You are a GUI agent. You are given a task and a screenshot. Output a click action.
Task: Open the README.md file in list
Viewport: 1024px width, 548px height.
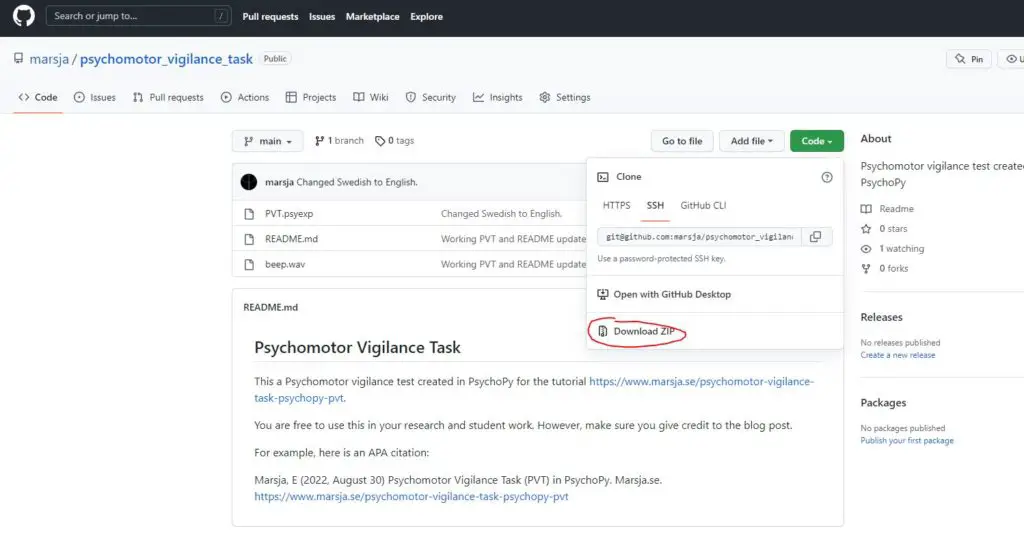tap(291, 239)
